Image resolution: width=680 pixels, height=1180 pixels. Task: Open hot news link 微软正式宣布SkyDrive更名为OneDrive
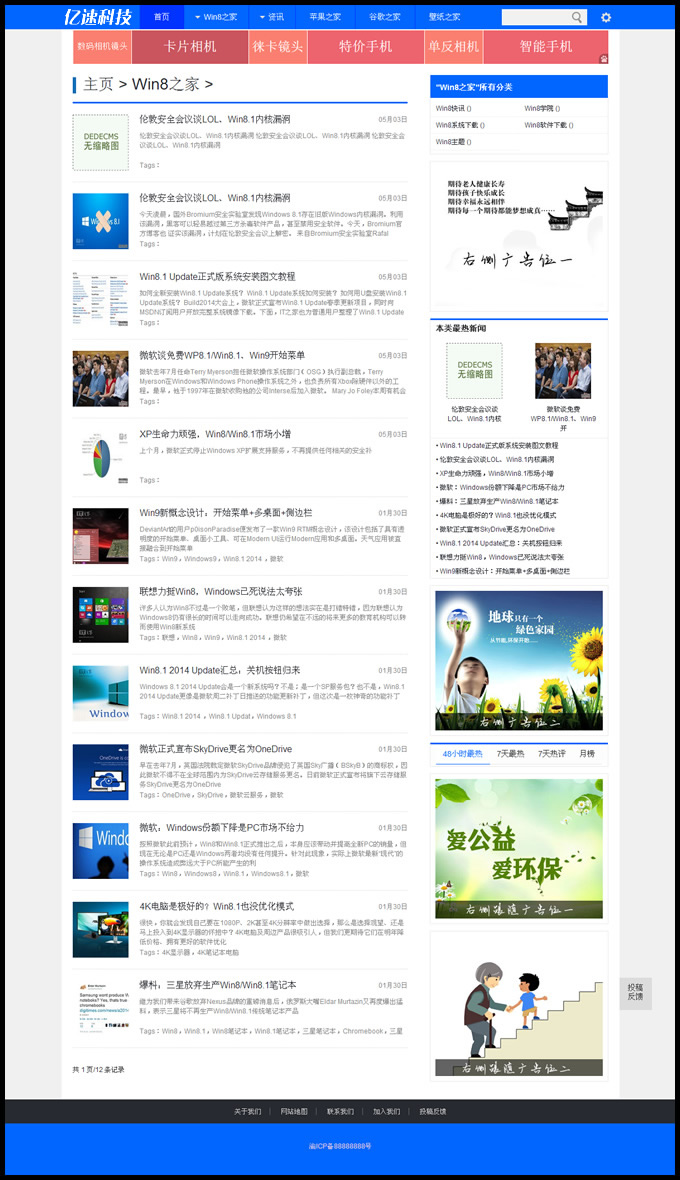click(497, 529)
